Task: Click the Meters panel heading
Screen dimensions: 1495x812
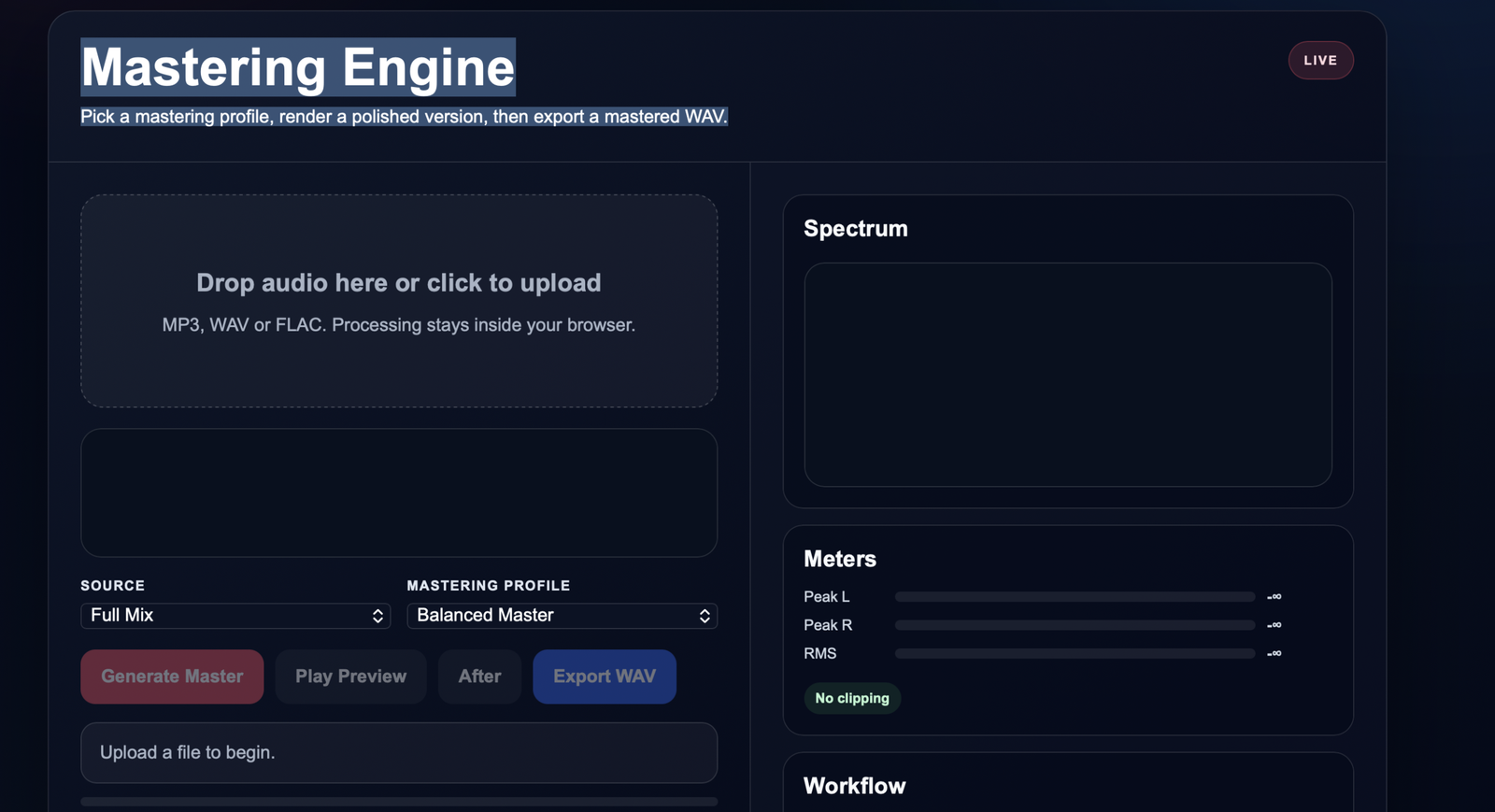Action: click(x=840, y=559)
